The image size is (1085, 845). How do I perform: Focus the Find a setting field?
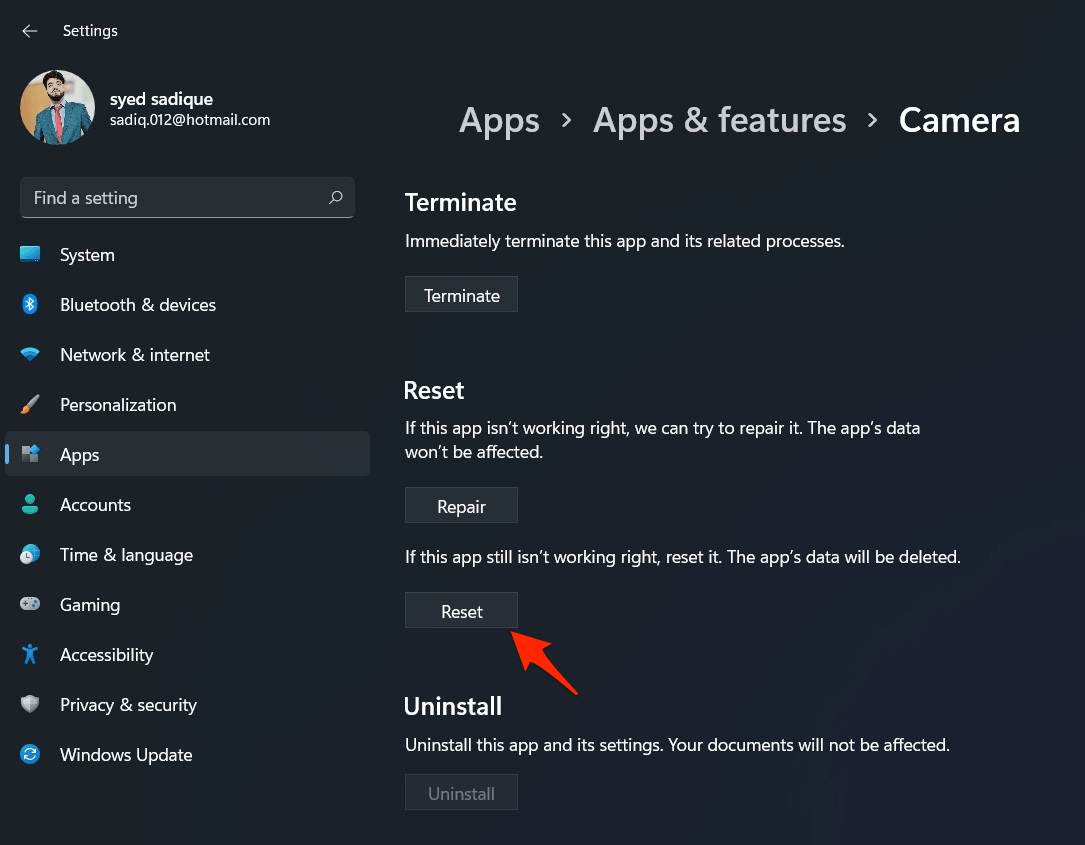pos(175,198)
